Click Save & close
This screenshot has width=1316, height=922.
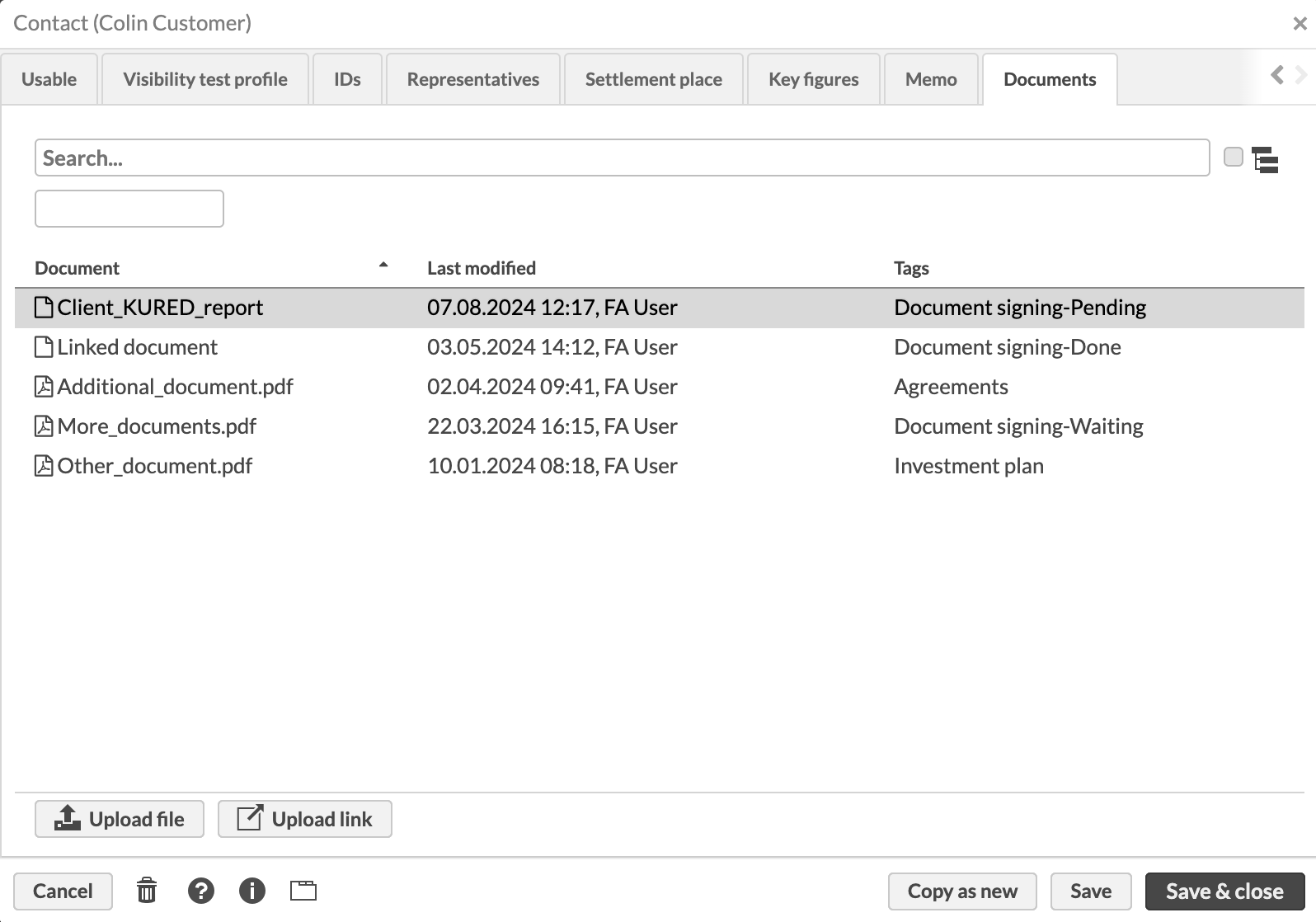coord(1224,891)
